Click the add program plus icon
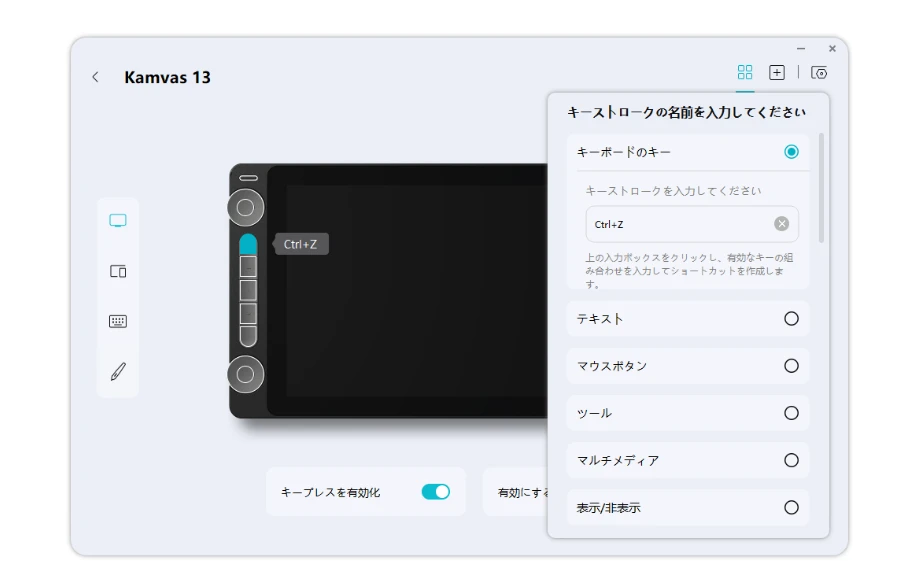 (776, 72)
